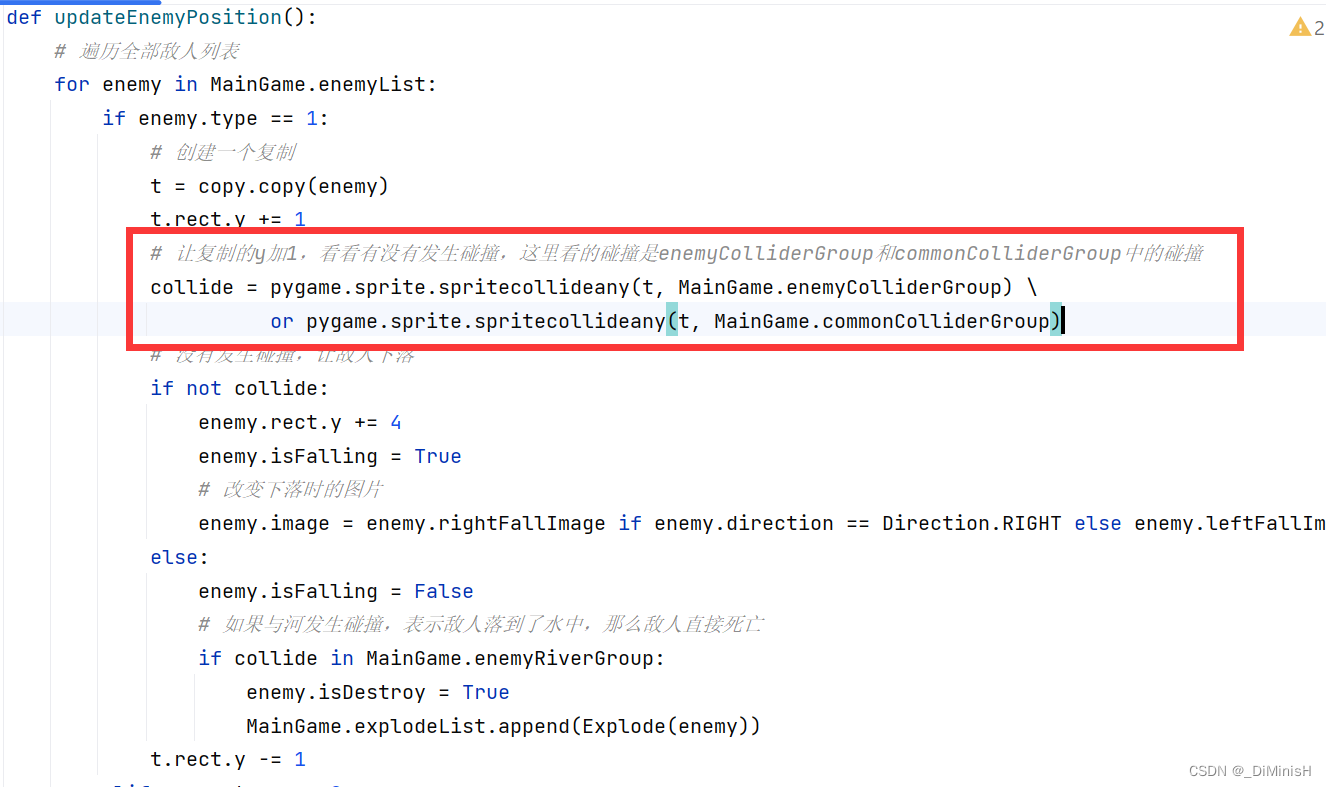The image size is (1326, 787).
Task: Click the line 'if not collide:'
Action: (240, 388)
